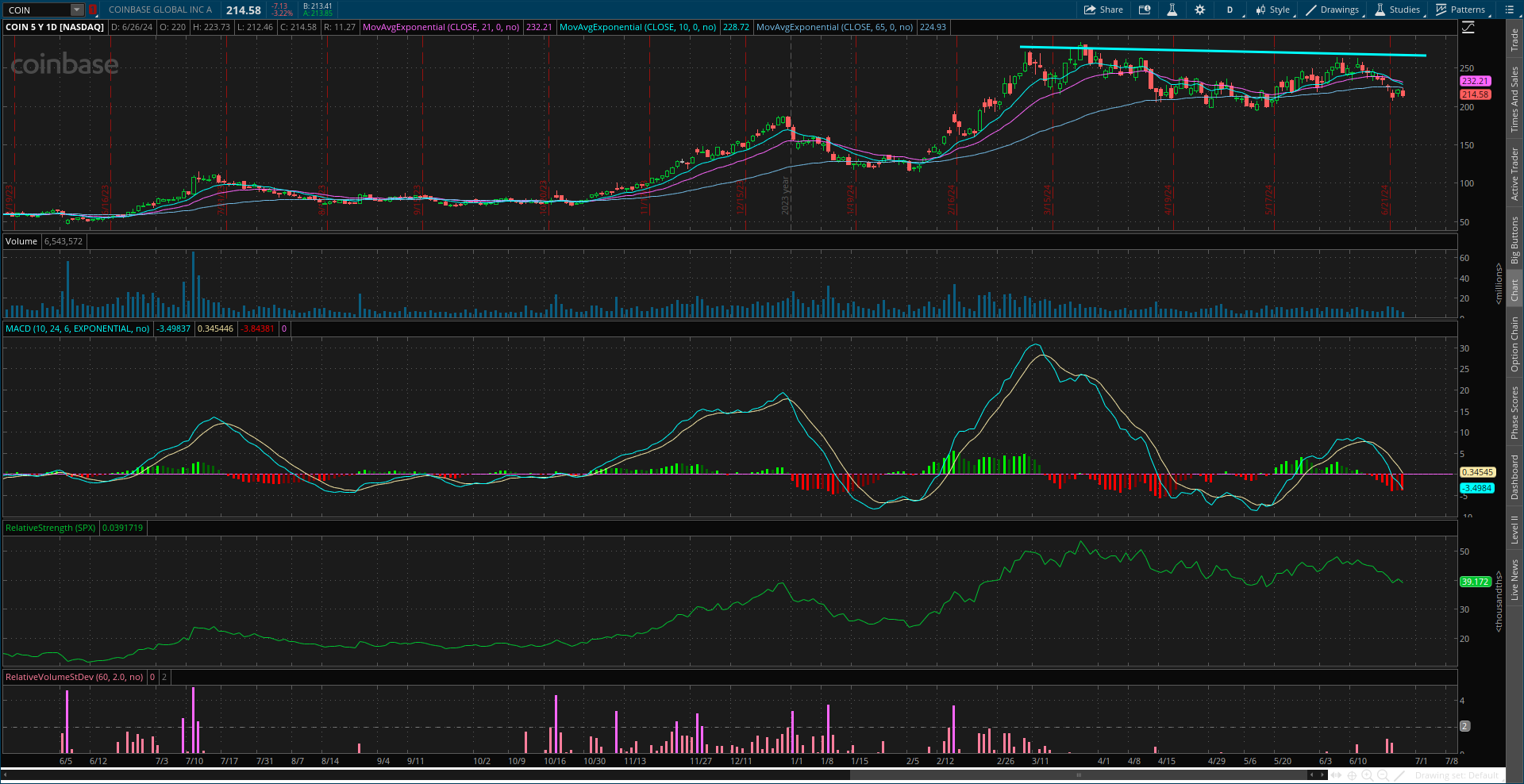1524x784 pixels.
Task: Click the 2023 year marker on chart
Action: pyautogui.click(x=786, y=195)
